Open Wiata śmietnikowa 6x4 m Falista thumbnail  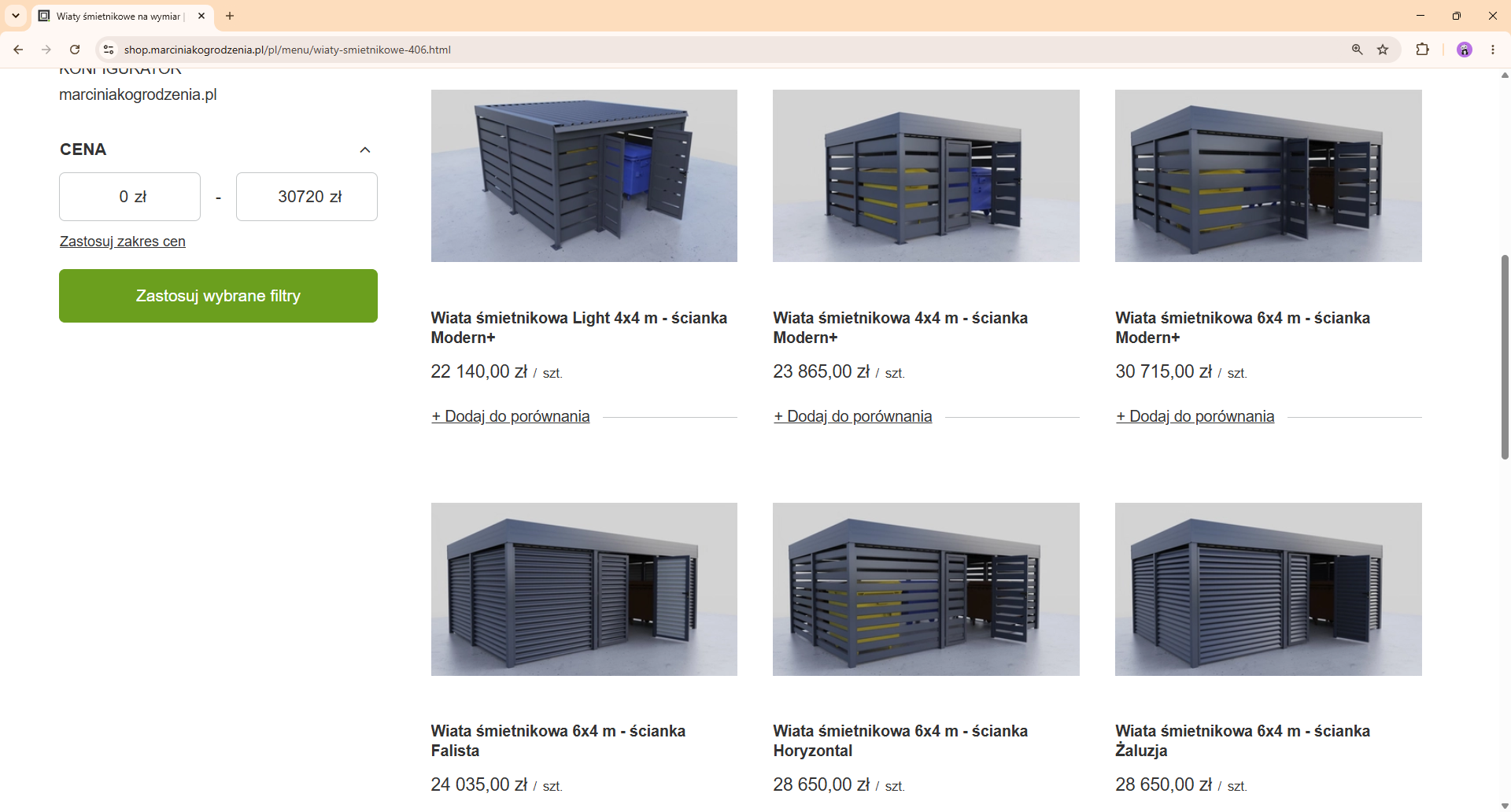tap(584, 589)
